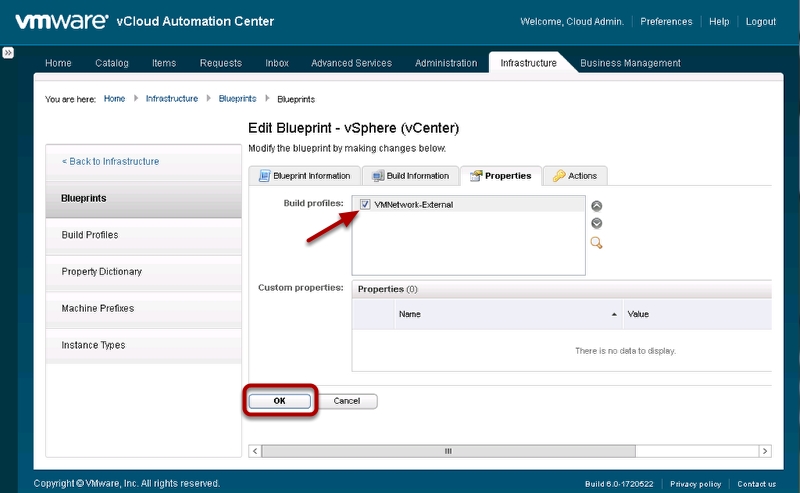
Task: Open the Preferences link
Action: pyautogui.click(x=666, y=21)
